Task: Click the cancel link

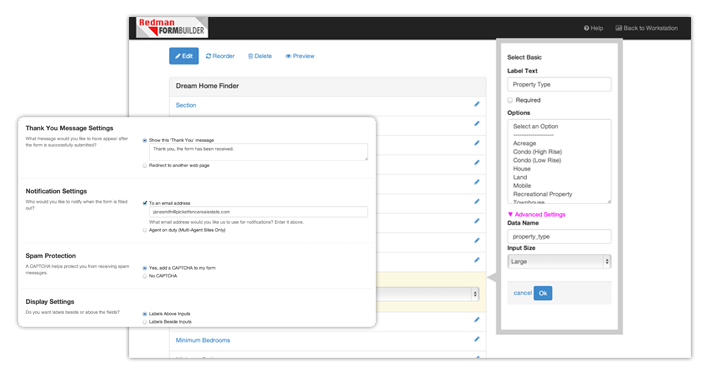Action: point(522,293)
